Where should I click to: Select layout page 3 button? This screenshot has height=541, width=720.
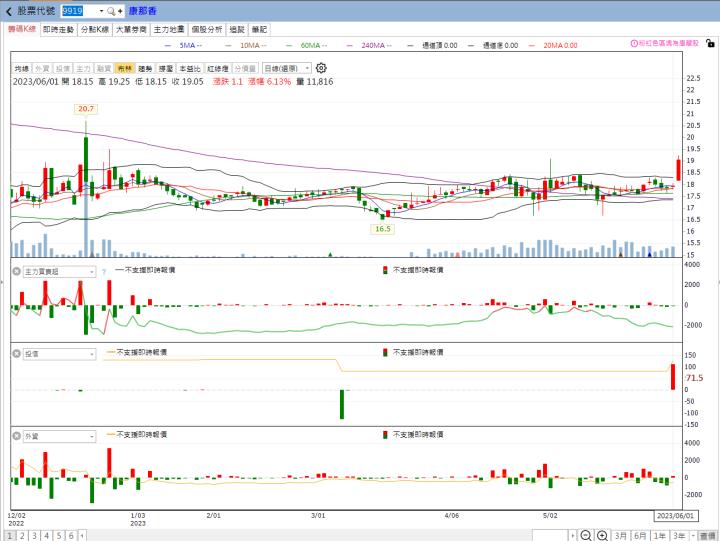[34, 535]
